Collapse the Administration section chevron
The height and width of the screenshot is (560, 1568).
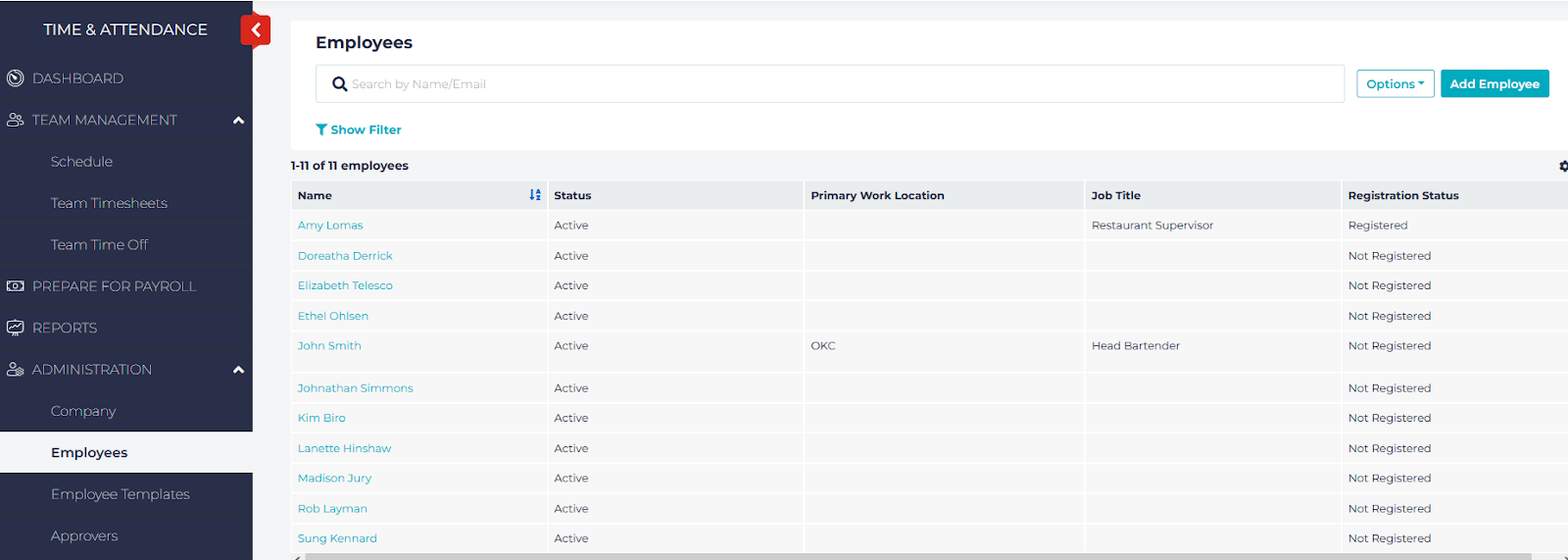(x=238, y=370)
